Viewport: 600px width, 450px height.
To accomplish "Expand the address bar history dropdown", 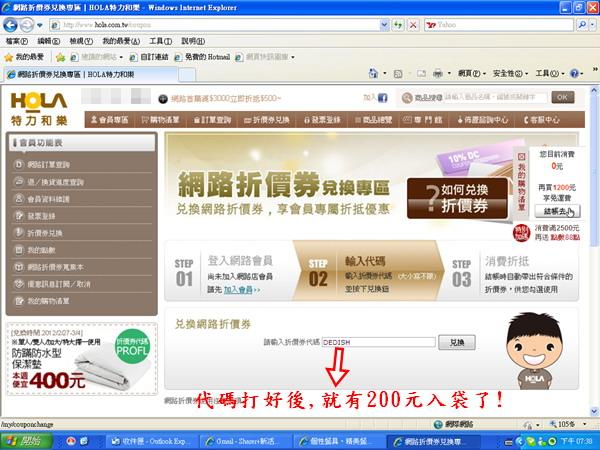I will pyautogui.click(x=385, y=25).
